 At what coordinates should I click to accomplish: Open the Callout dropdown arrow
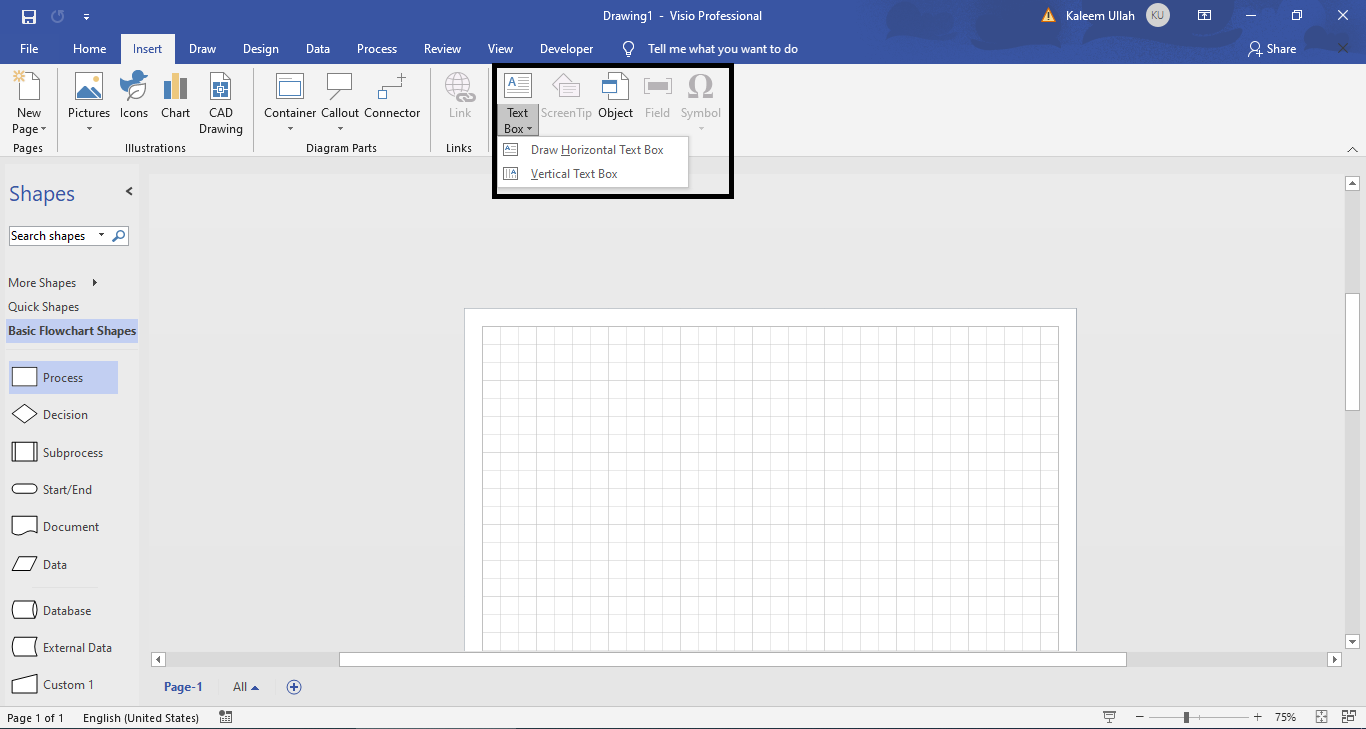[339, 128]
